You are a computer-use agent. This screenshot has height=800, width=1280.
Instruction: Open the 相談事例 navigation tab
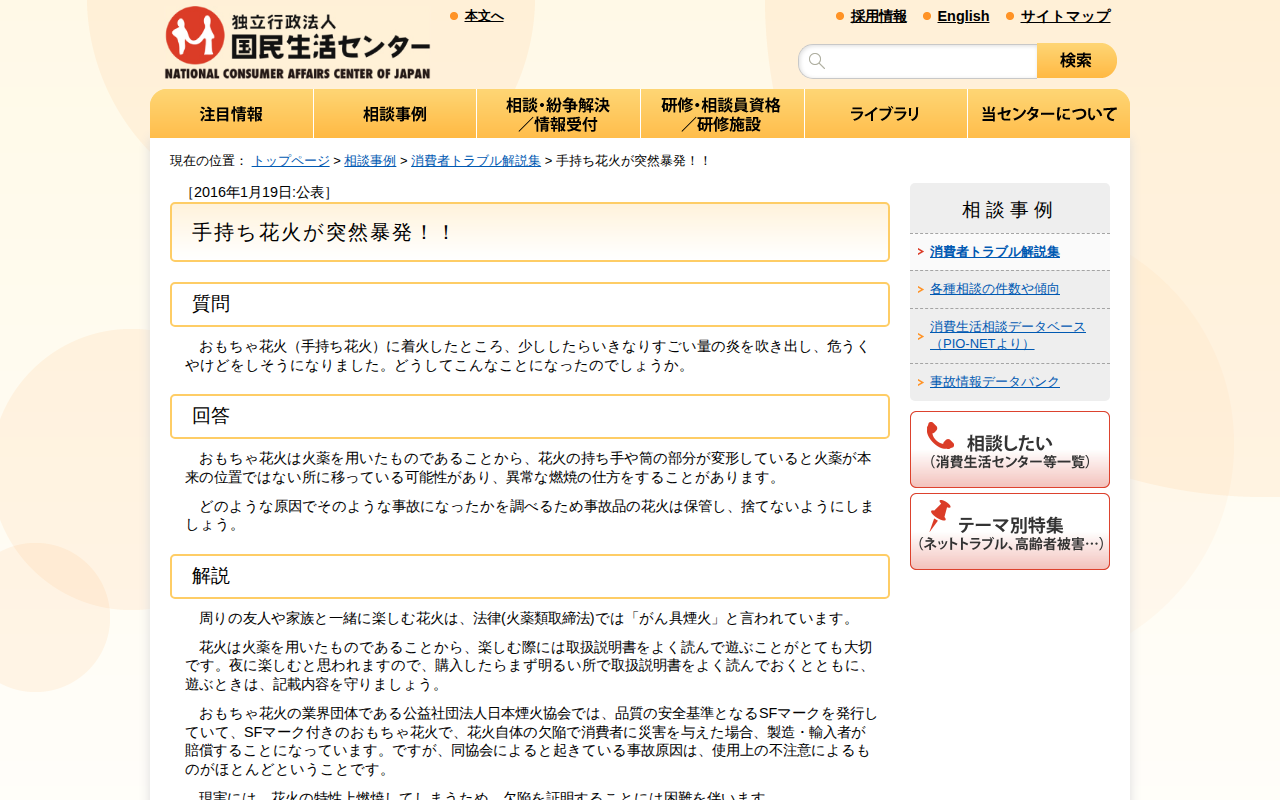[395, 114]
